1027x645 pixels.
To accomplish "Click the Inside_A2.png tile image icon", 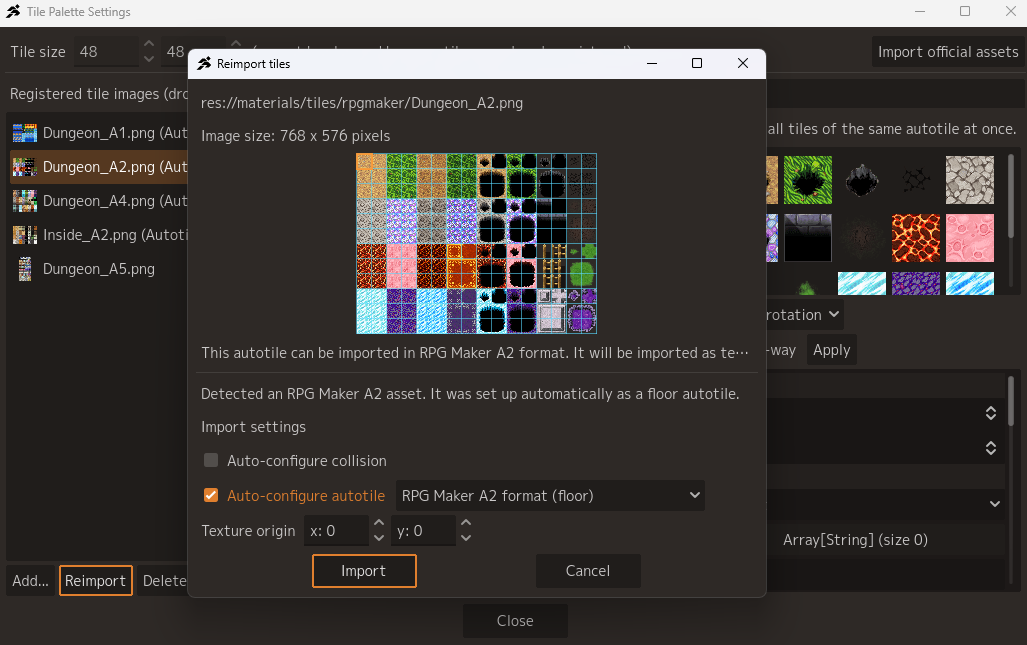I will [25, 235].
